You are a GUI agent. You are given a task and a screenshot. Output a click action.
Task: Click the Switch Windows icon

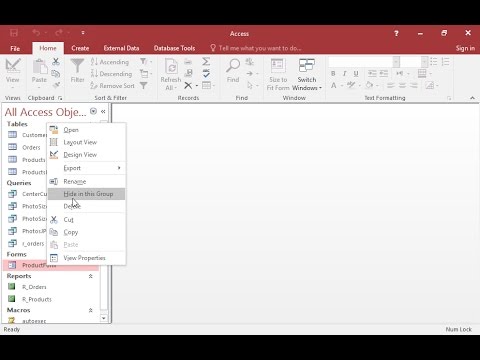point(307,66)
